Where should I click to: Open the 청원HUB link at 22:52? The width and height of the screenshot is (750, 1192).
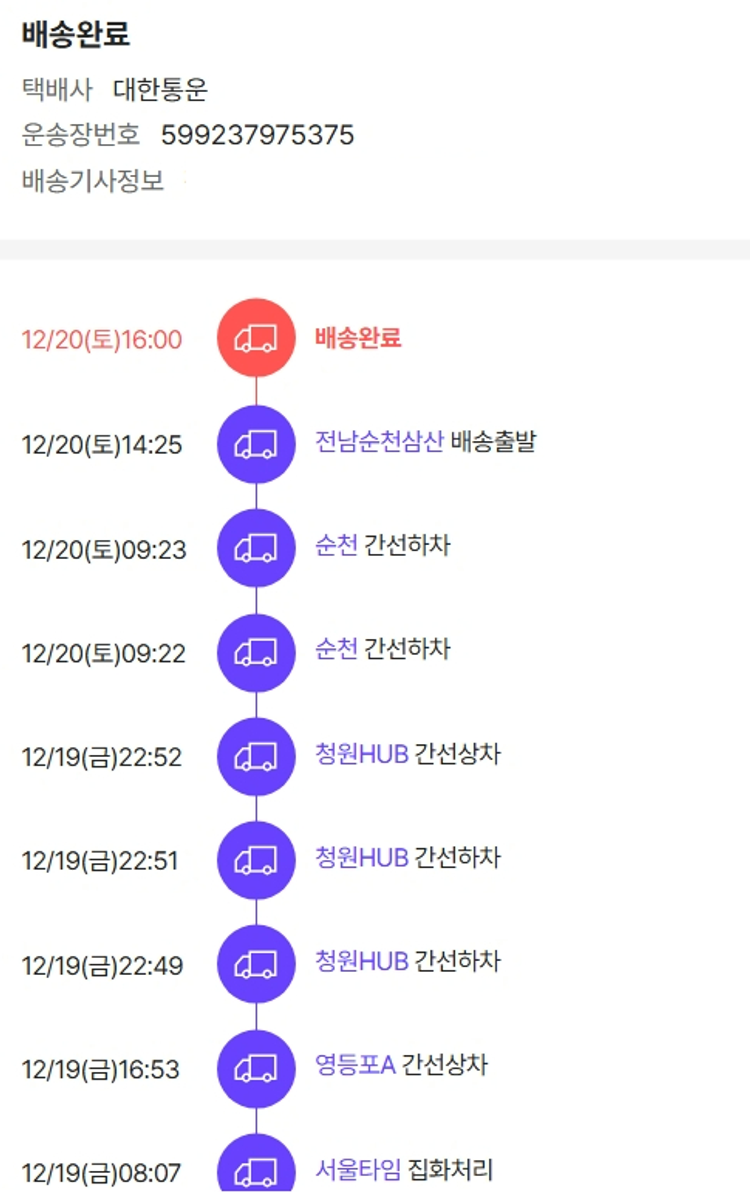(x=362, y=754)
